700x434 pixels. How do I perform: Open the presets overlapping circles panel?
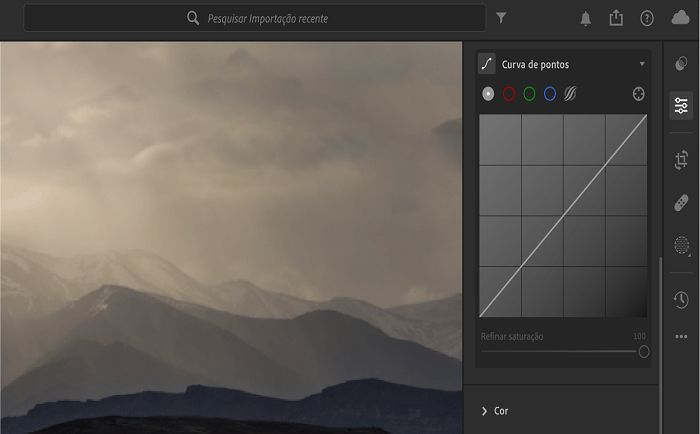click(x=681, y=63)
